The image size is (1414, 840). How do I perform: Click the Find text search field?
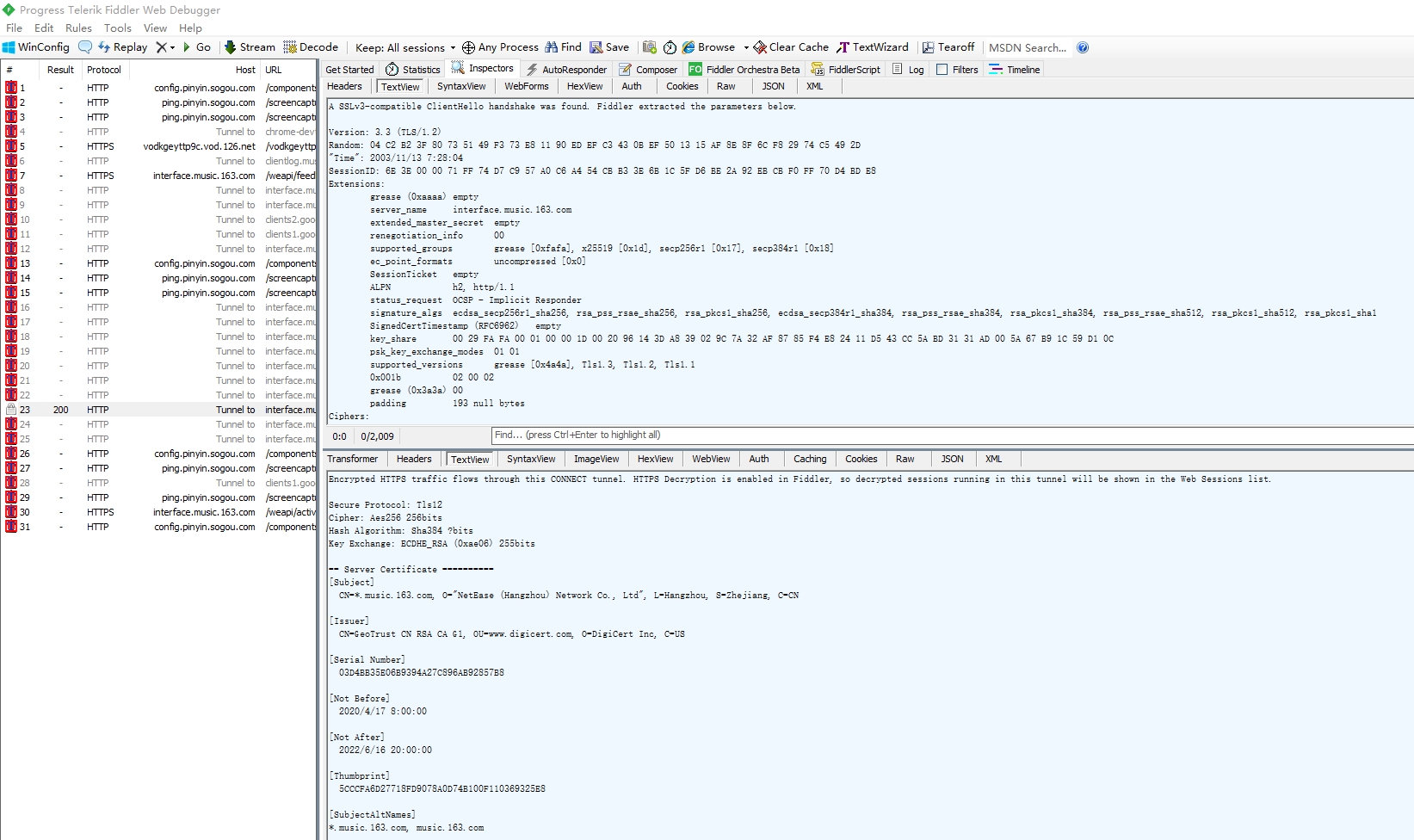tap(953, 435)
